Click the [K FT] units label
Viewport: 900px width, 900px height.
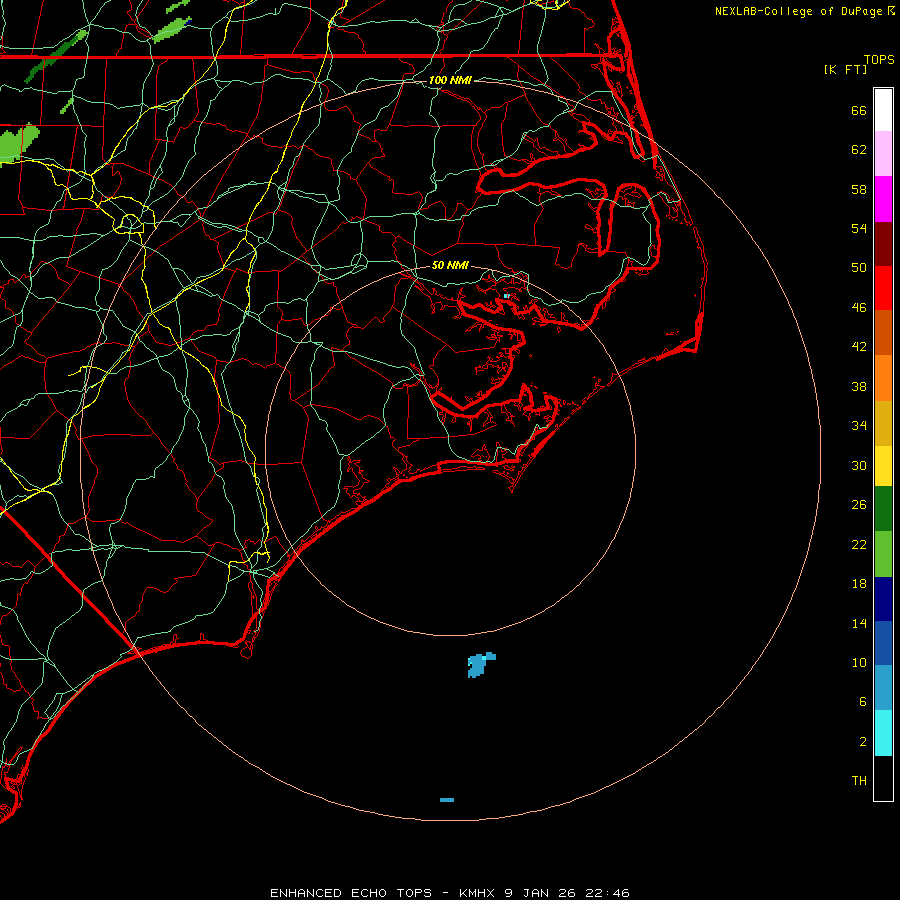pyautogui.click(x=844, y=69)
